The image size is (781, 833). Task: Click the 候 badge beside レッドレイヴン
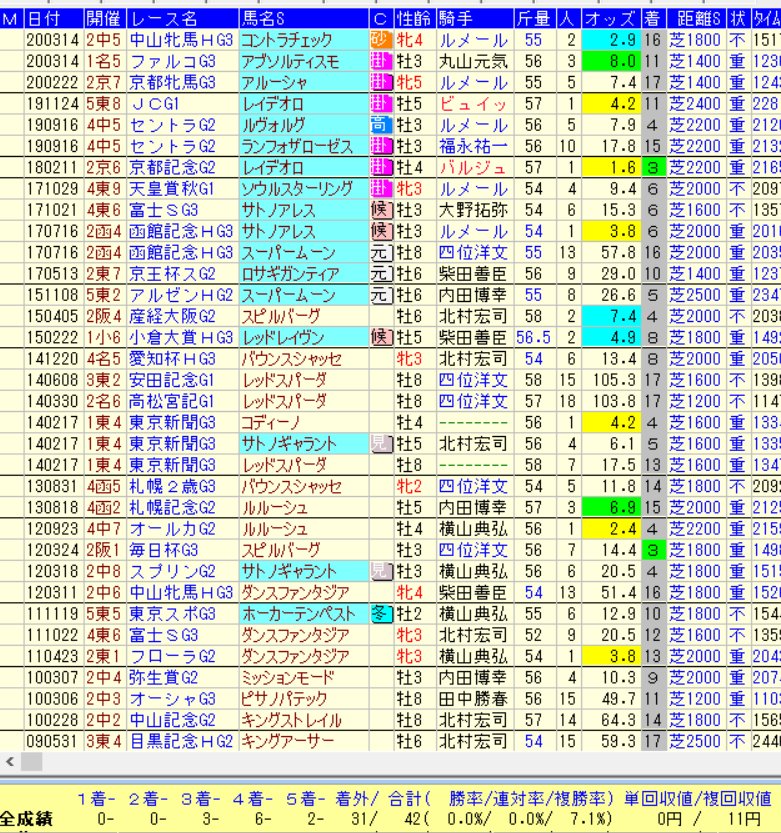381,337
